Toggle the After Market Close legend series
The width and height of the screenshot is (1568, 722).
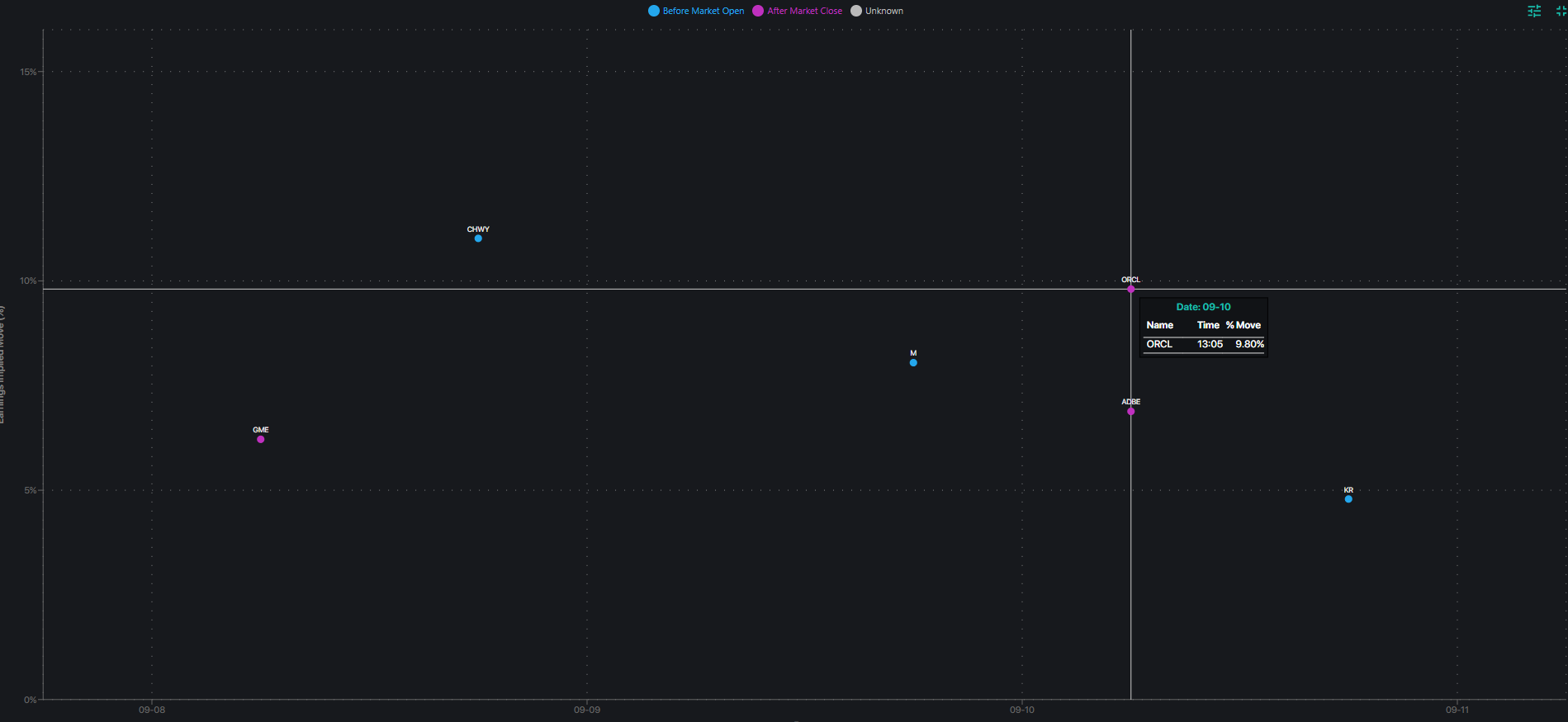[797, 11]
